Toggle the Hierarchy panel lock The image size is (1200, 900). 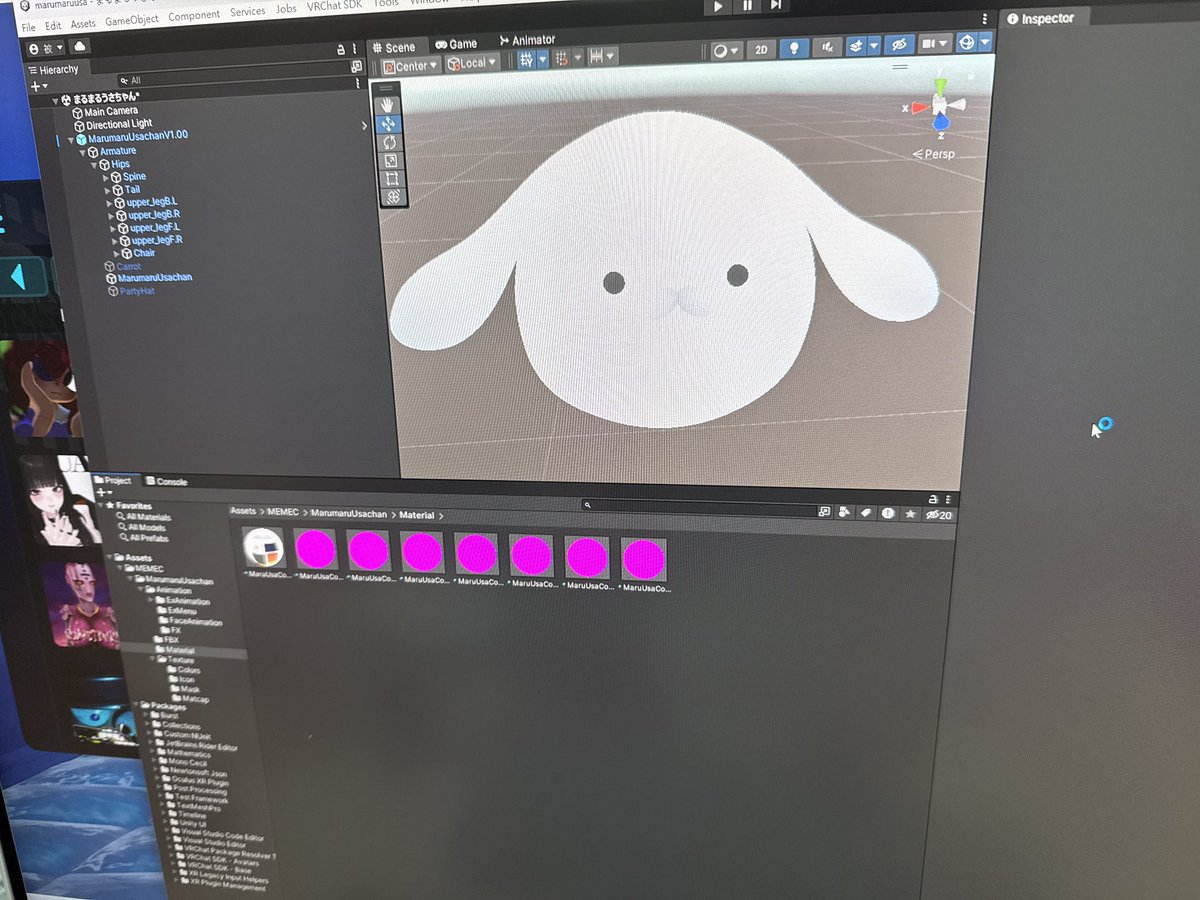coord(341,49)
